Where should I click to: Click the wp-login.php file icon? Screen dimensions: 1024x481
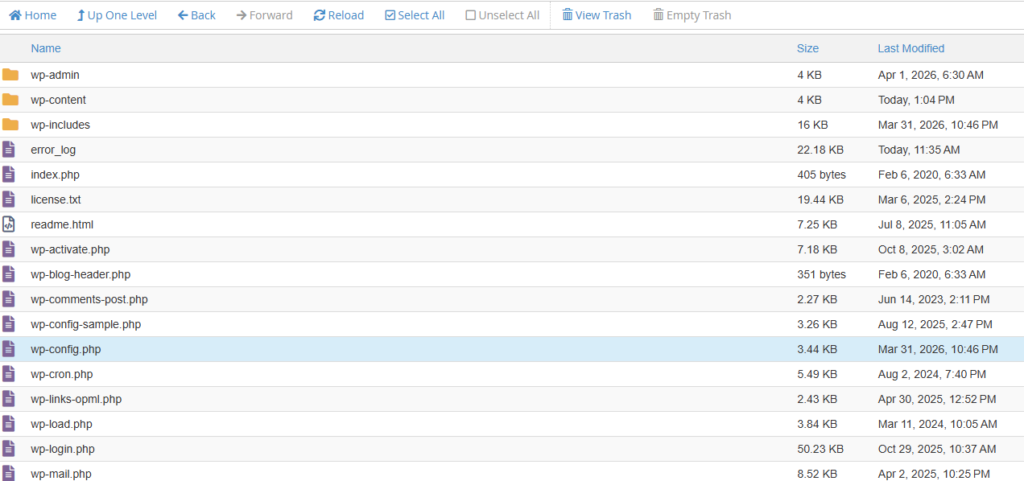(x=8, y=449)
